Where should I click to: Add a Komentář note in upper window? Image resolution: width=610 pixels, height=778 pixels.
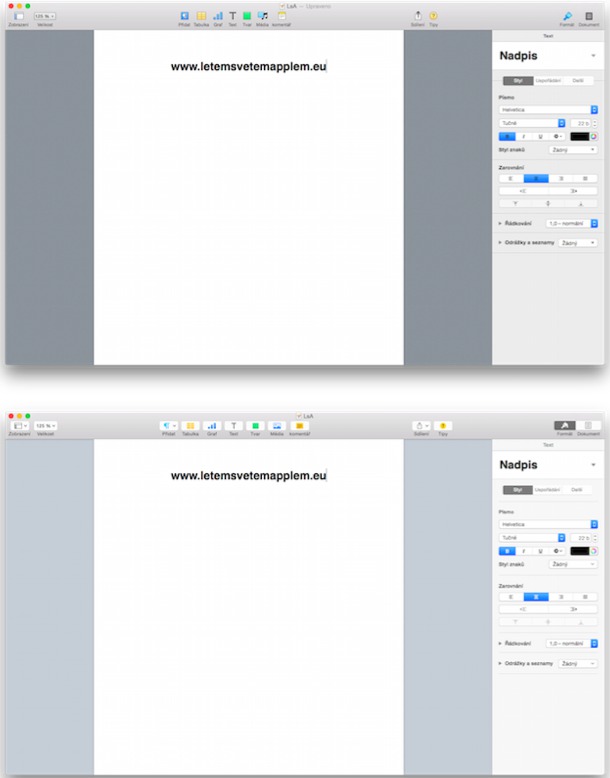[281, 16]
